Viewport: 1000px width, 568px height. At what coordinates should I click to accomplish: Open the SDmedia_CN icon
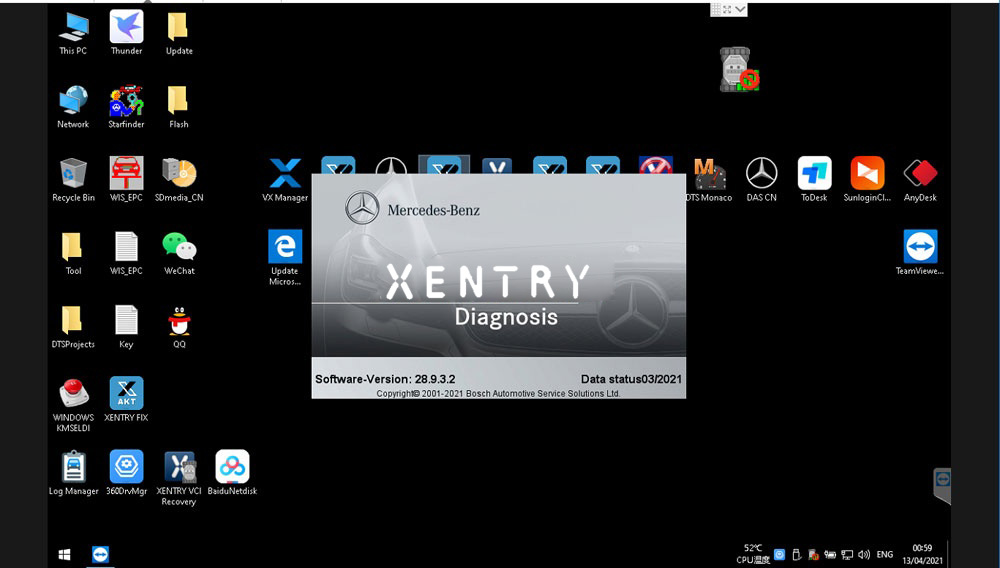tap(179, 180)
